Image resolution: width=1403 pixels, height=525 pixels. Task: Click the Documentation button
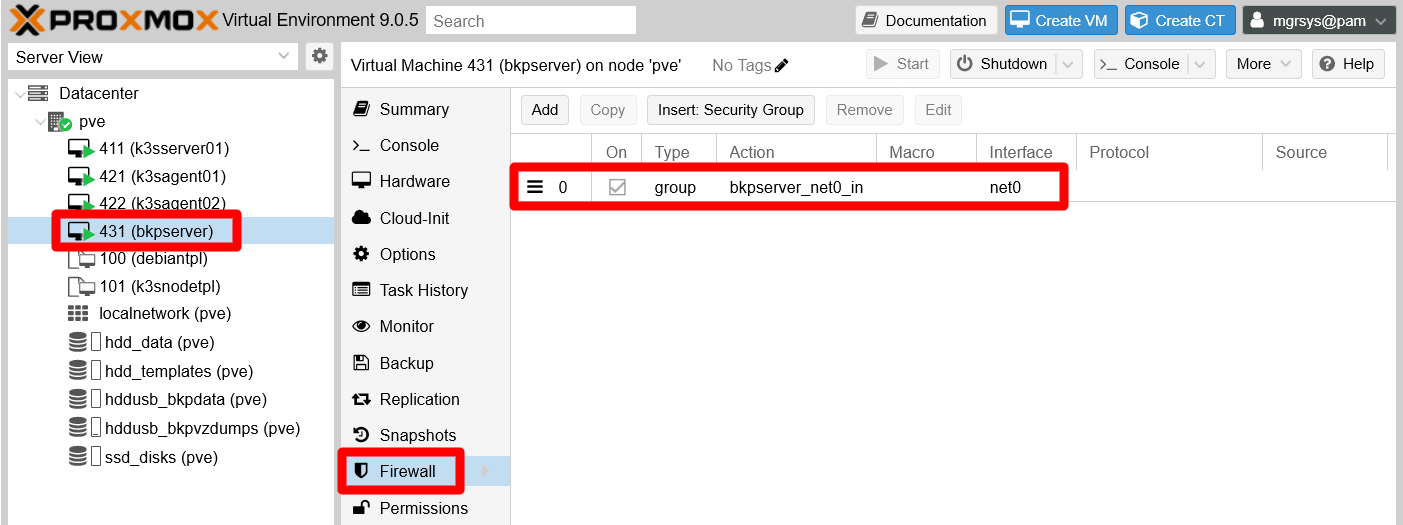tap(925, 20)
